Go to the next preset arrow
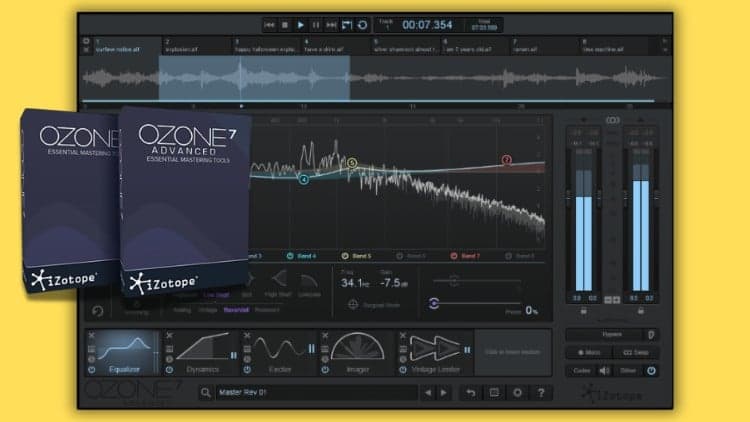 444,393
